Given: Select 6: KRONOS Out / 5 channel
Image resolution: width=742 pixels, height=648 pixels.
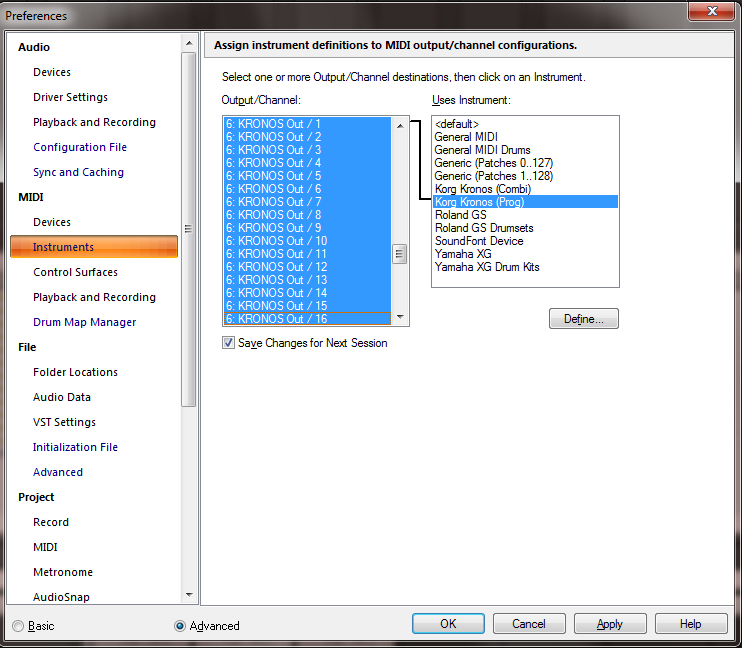Looking at the screenshot, I should pyautogui.click(x=307, y=176).
